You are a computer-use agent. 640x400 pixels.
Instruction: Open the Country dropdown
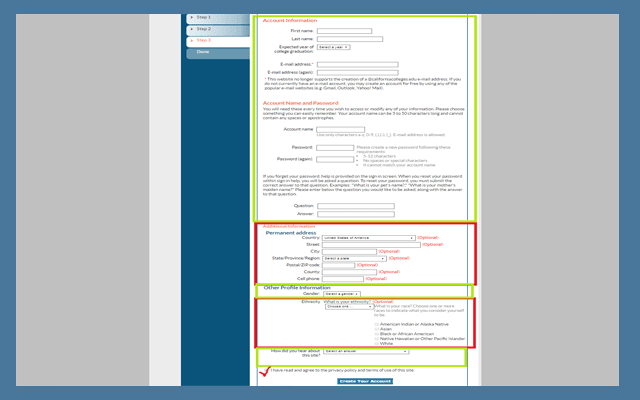[369, 238]
